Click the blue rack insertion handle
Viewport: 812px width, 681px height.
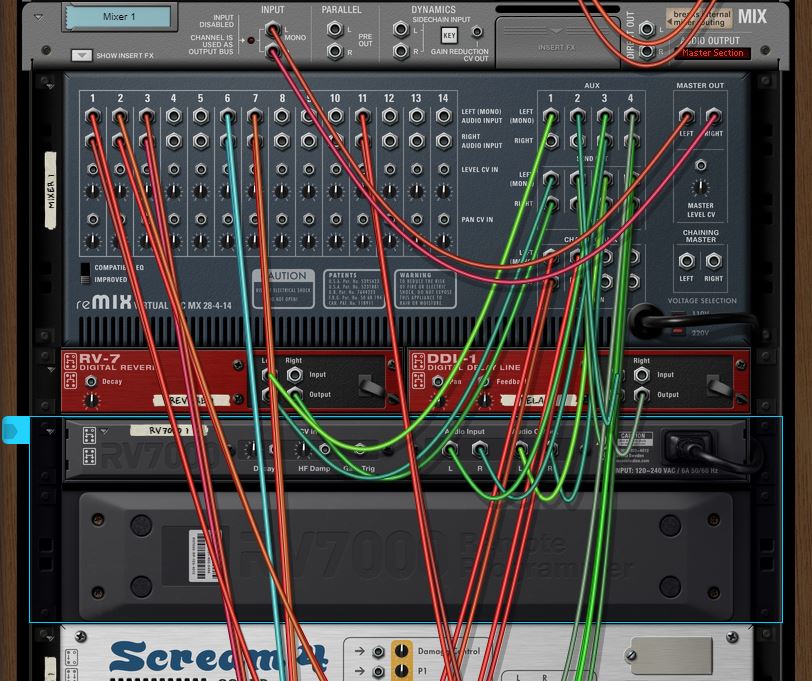(16, 430)
